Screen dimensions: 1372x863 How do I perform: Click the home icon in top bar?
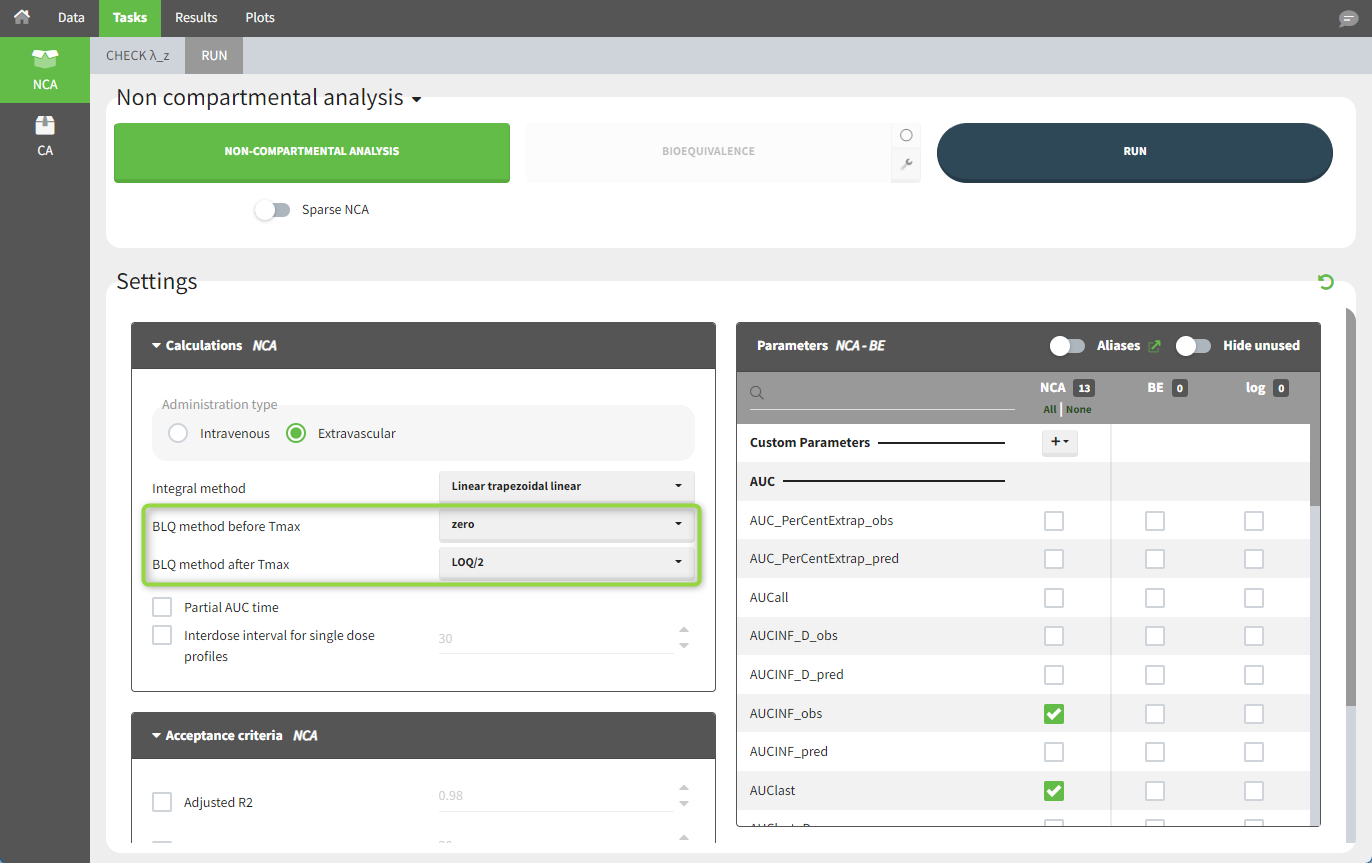pos(22,17)
